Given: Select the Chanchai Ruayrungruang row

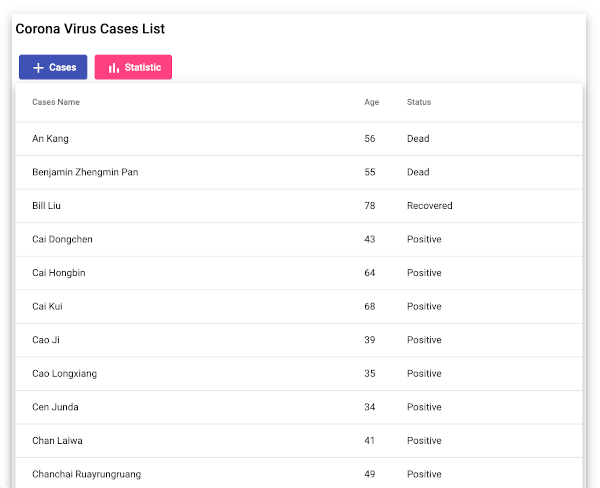Looking at the screenshot, I should (x=299, y=473).
